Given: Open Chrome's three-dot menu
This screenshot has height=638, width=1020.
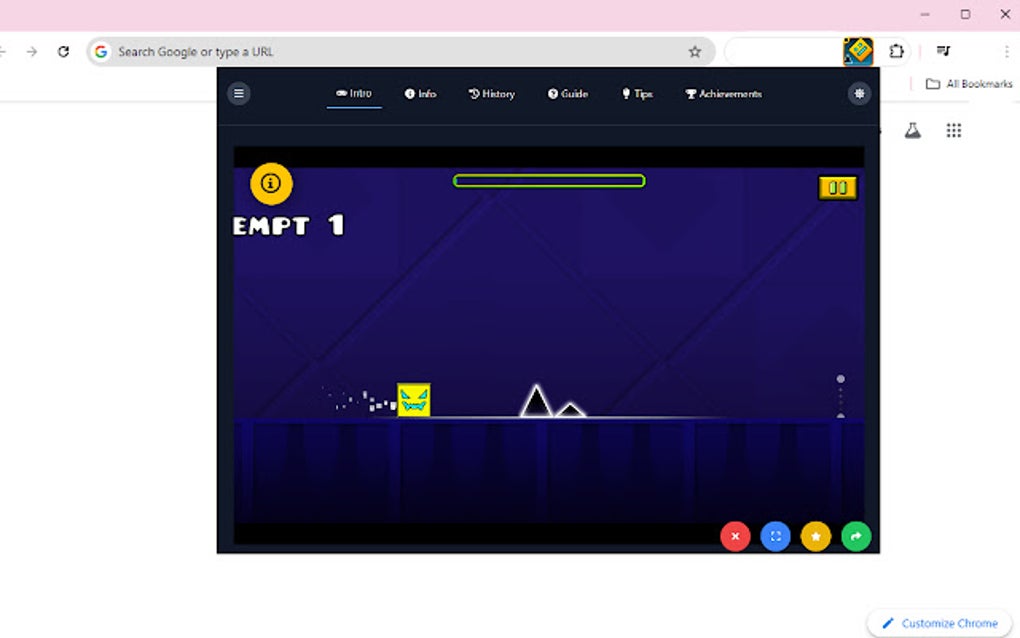Looking at the screenshot, I should (x=1006, y=51).
